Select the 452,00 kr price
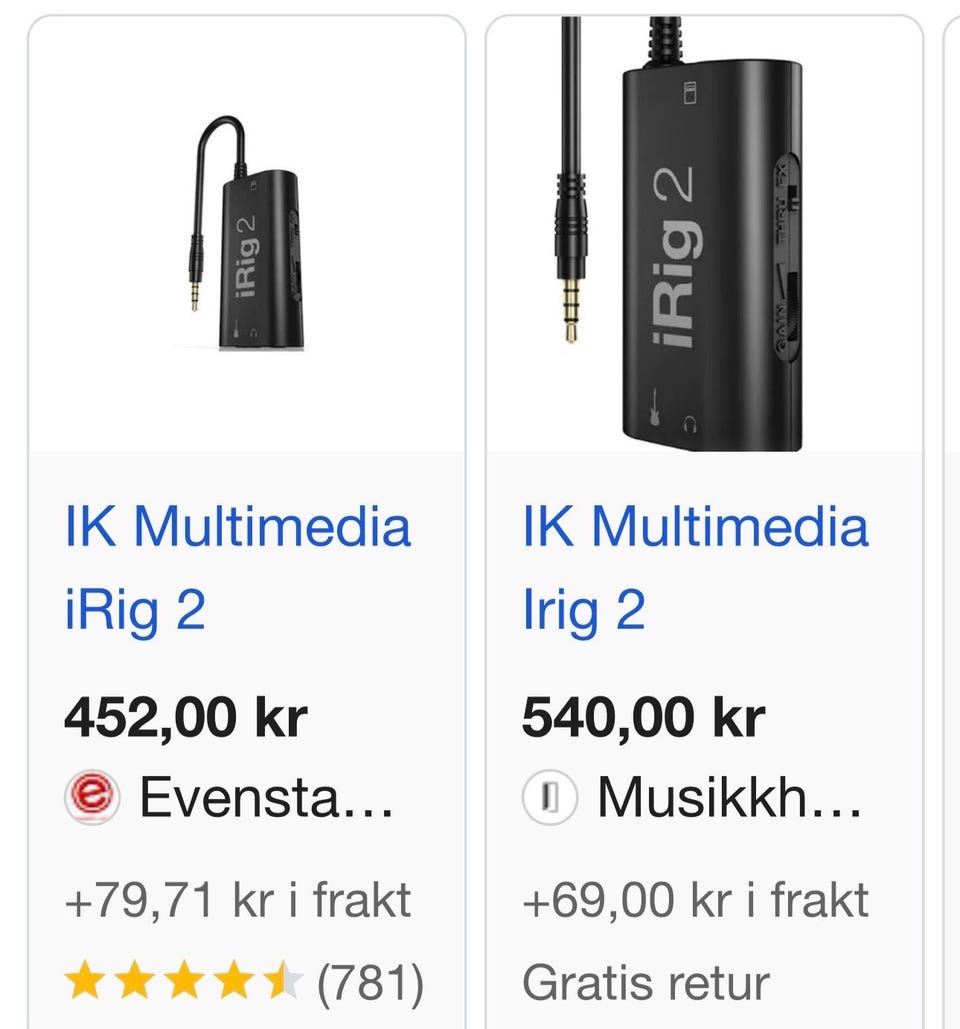The image size is (960, 1029). point(186,717)
